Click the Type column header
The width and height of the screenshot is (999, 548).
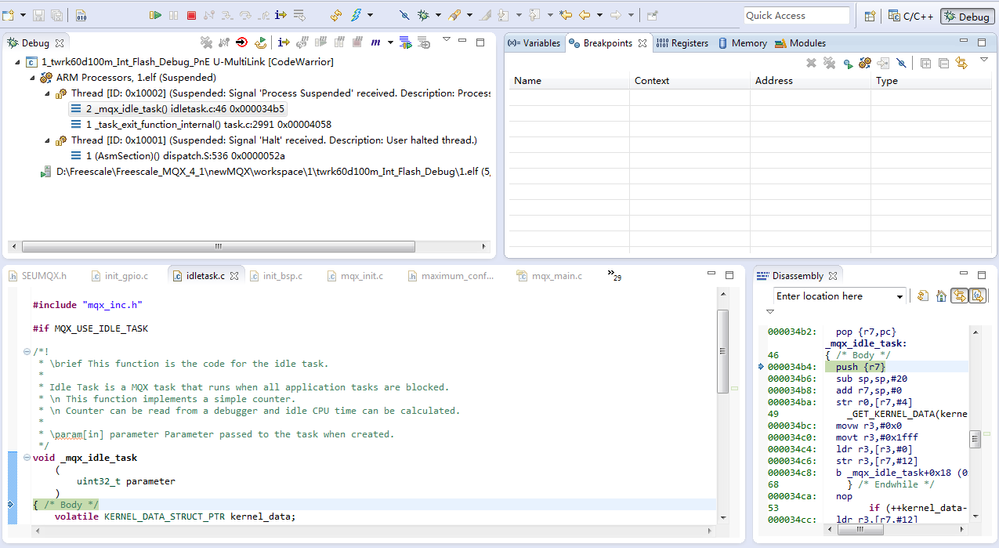click(930, 81)
